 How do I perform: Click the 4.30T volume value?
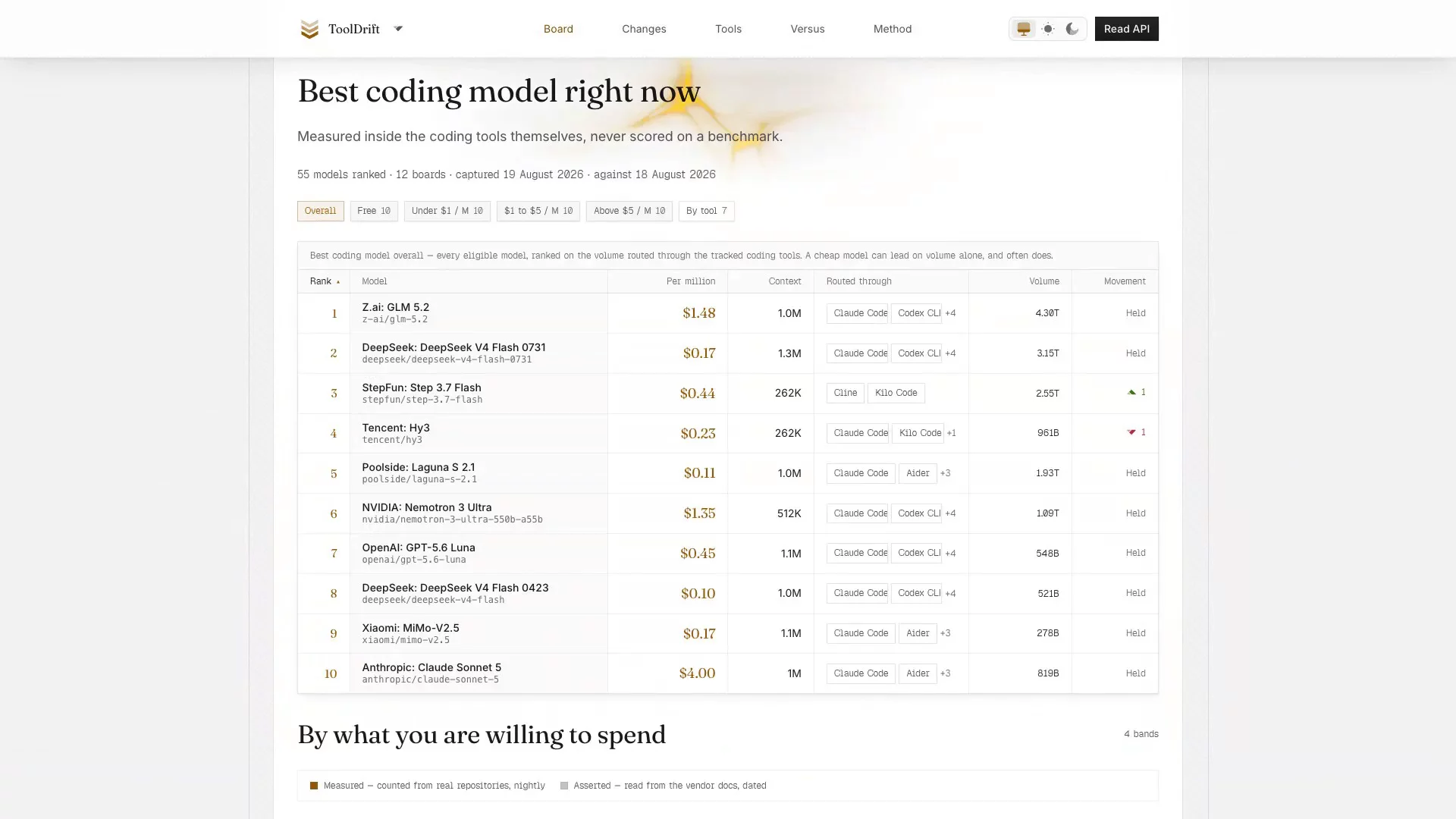1047,313
